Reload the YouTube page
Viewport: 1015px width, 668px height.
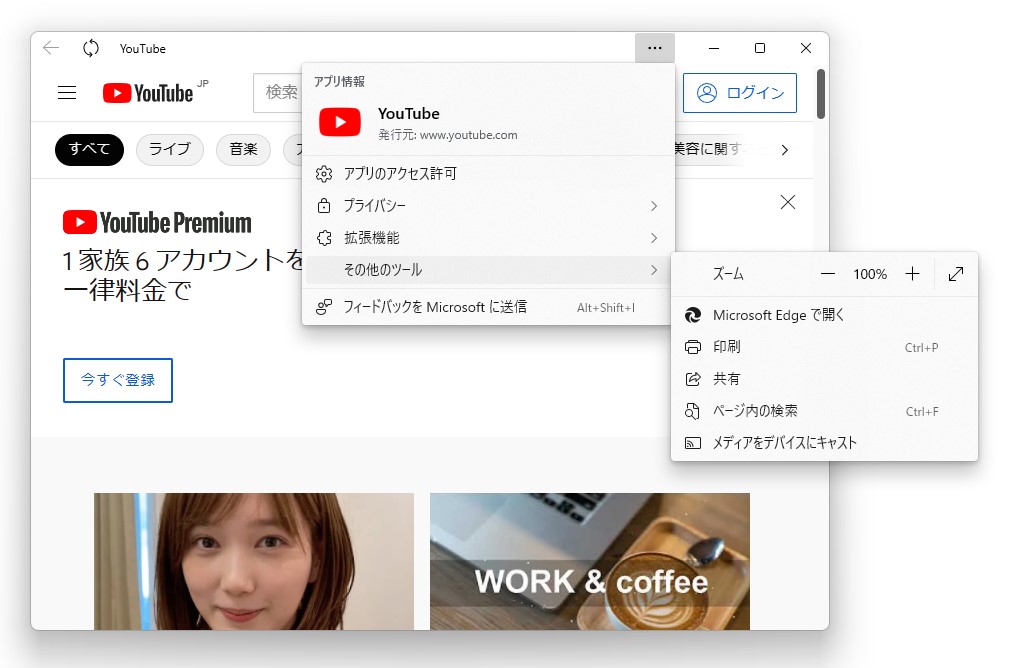[x=90, y=47]
